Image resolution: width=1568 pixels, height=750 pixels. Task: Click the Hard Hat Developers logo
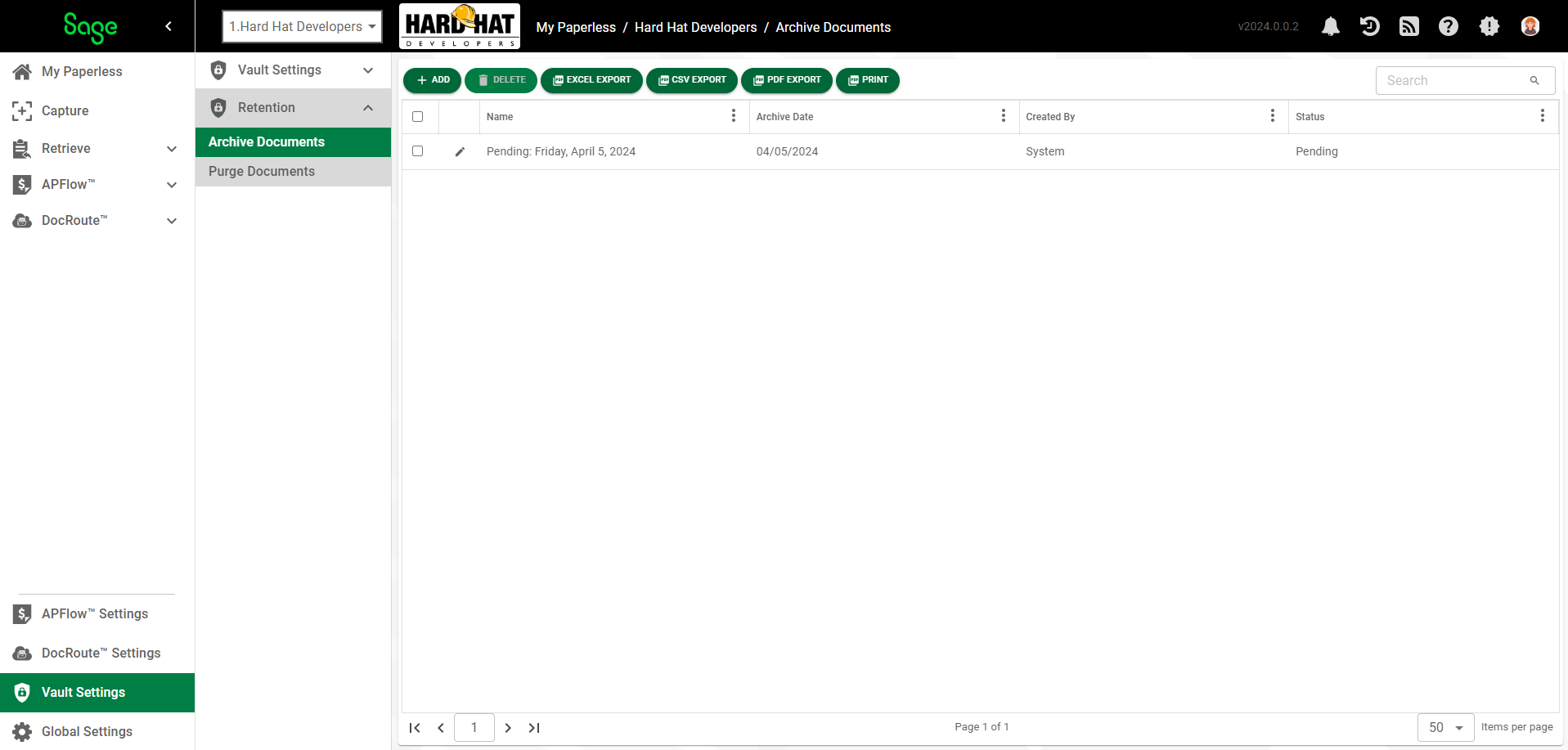point(460,26)
